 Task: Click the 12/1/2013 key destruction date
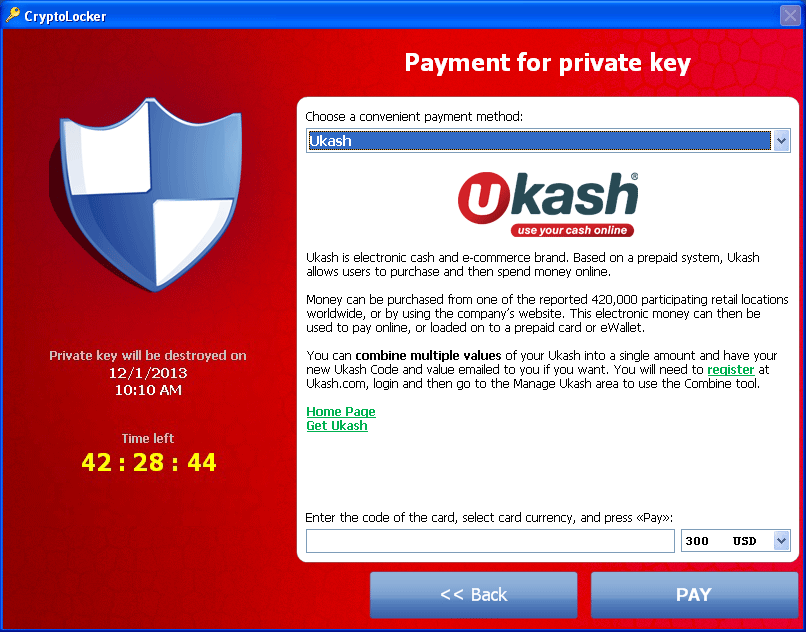[148, 373]
